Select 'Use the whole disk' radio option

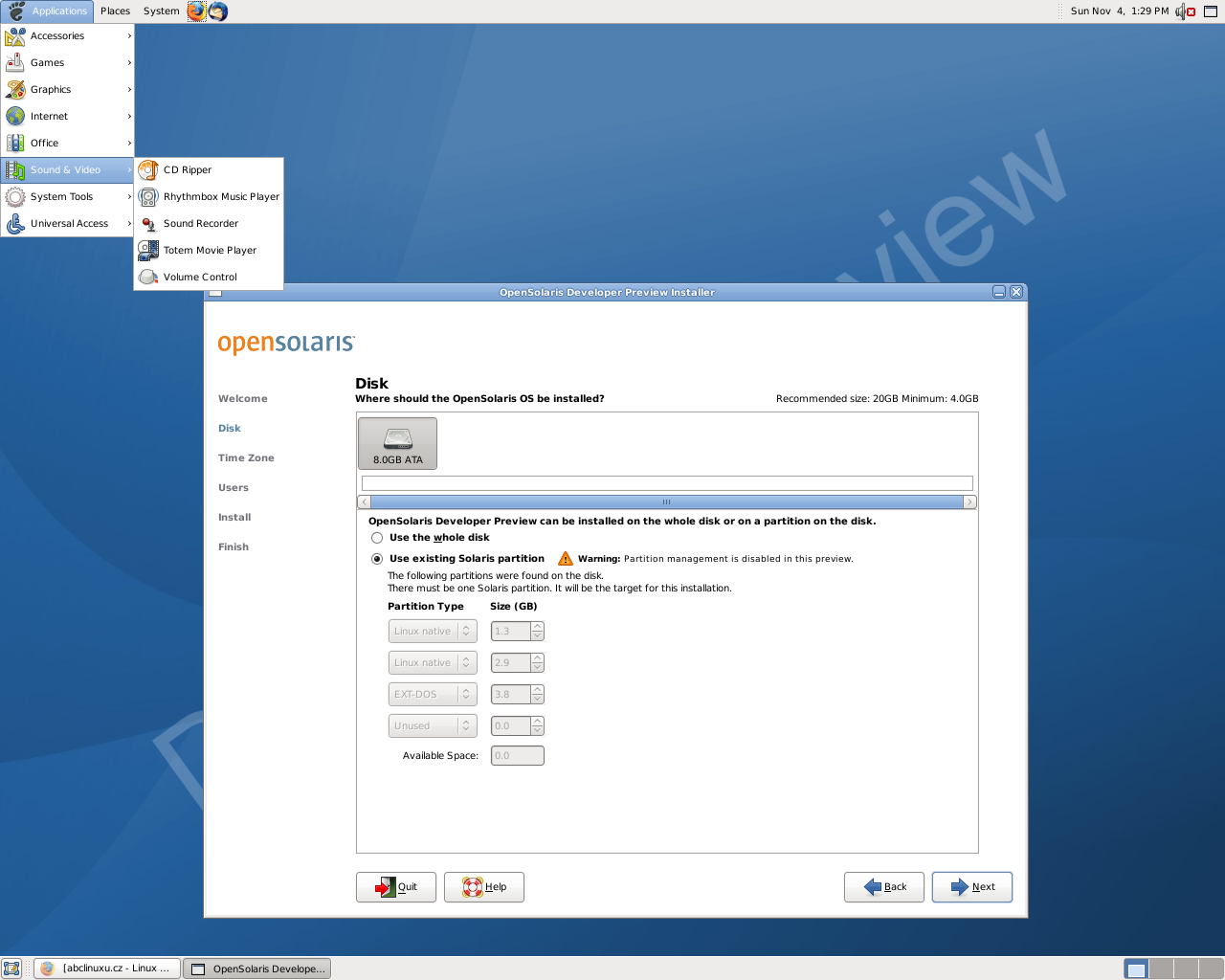coord(377,538)
